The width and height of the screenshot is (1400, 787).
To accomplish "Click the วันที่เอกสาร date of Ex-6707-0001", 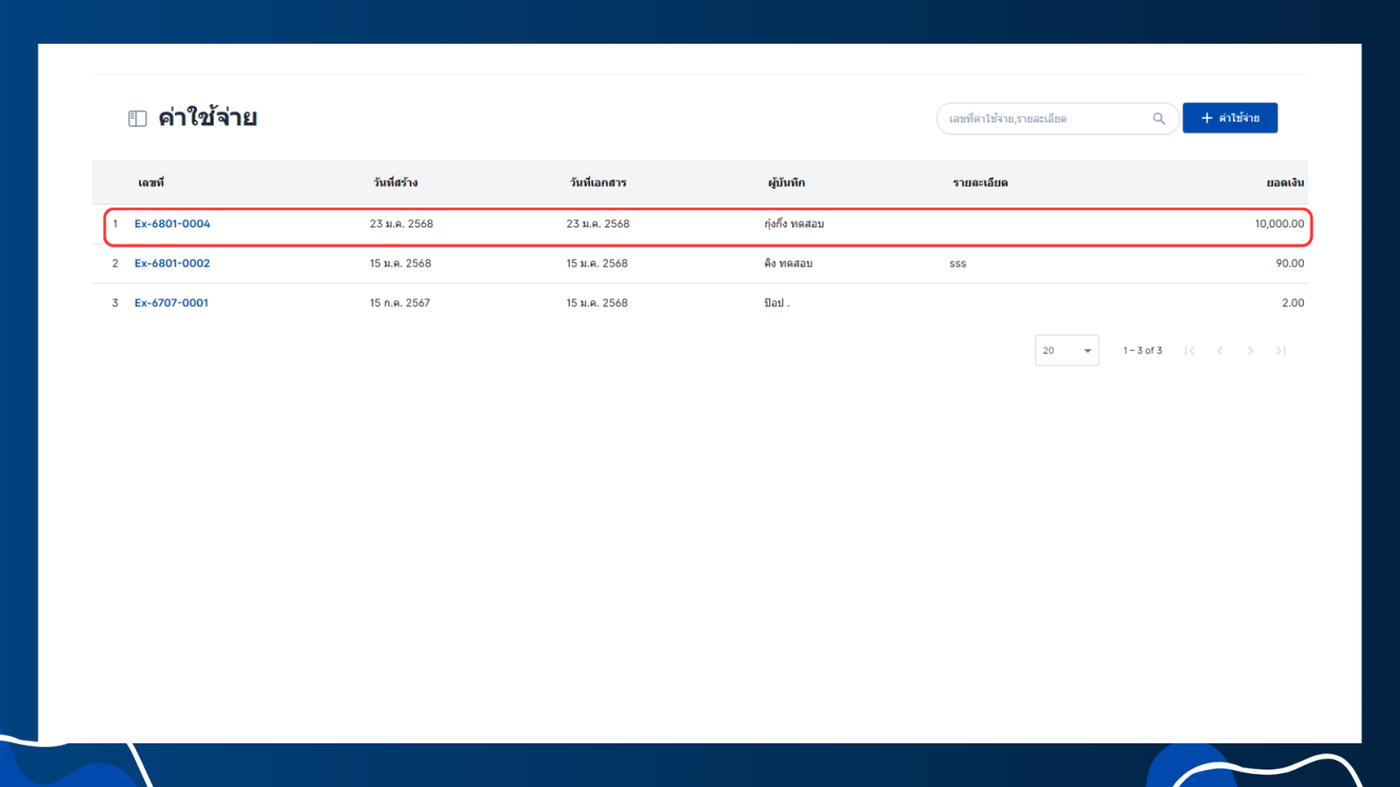I will (597, 303).
